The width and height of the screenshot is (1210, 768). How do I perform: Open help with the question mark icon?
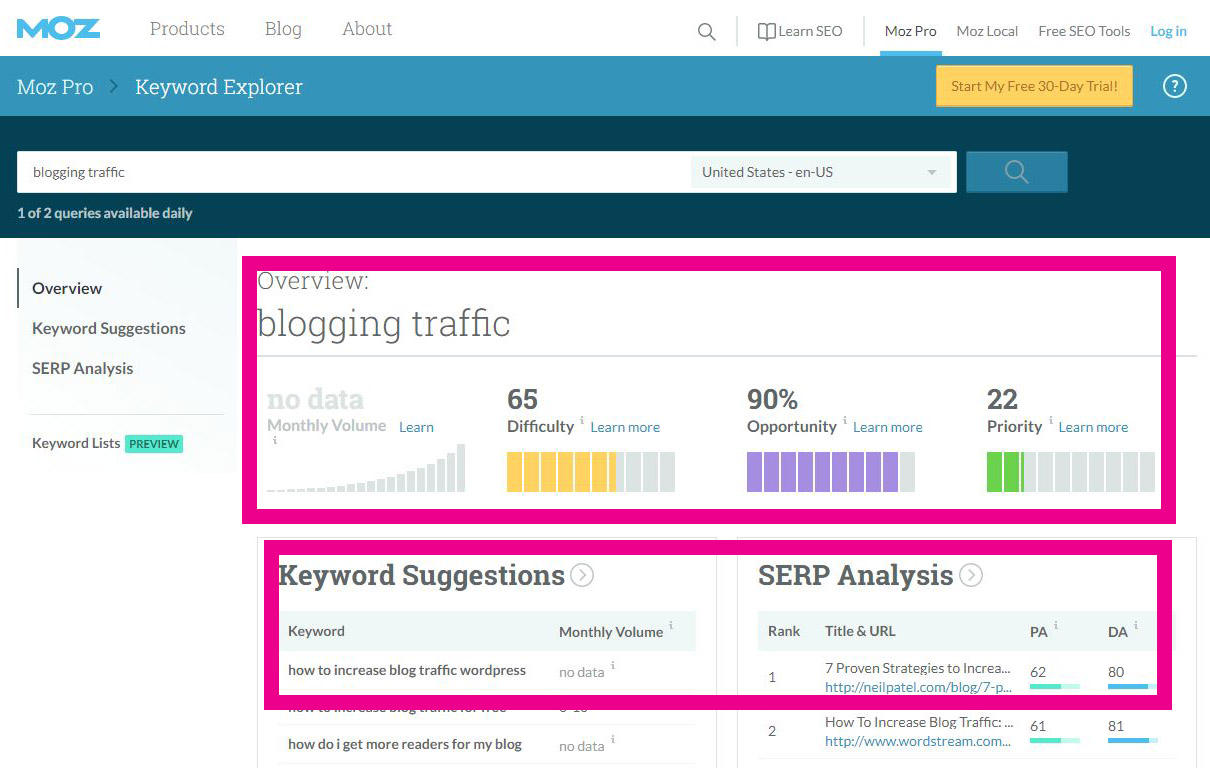tap(1175, 86)
